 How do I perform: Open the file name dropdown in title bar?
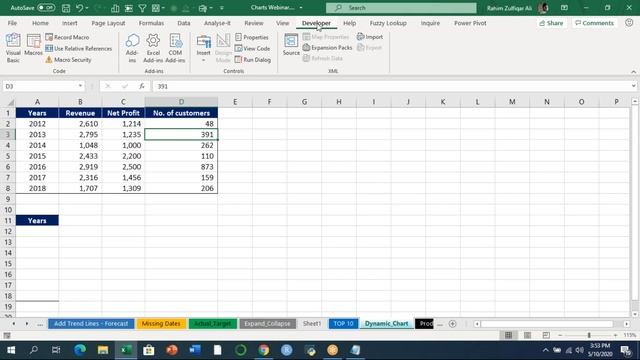(x=301, y=8)
